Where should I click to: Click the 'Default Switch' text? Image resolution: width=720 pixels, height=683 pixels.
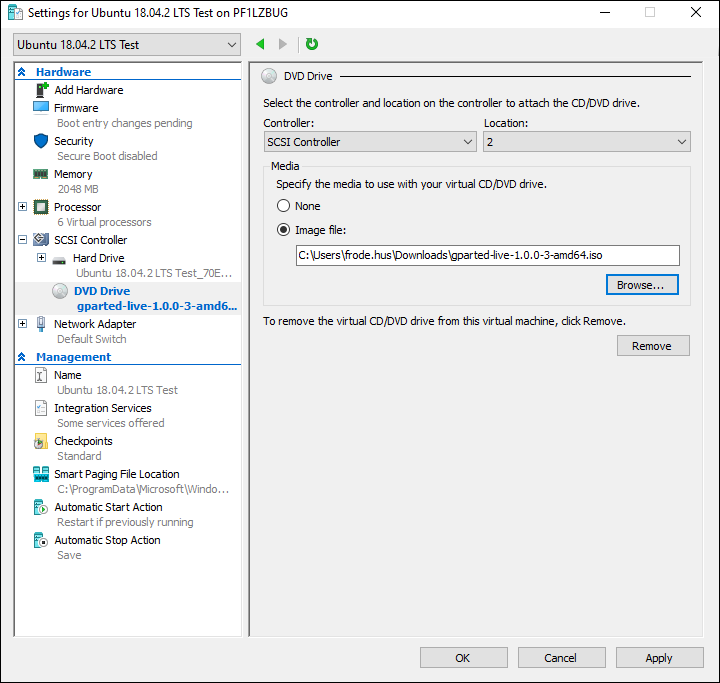pos(91,339)
